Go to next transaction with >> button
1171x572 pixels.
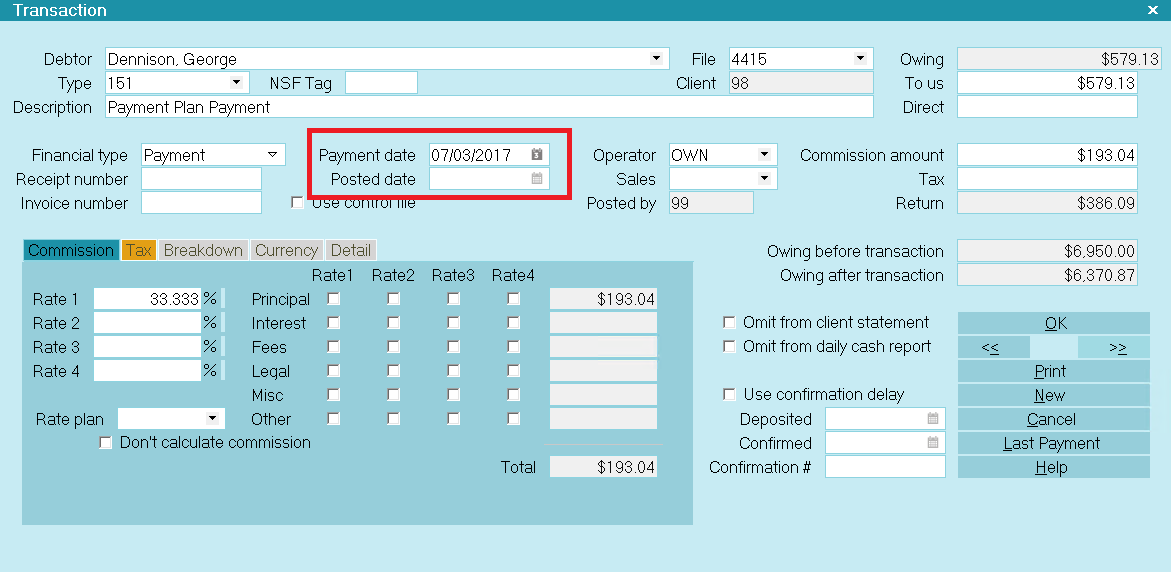tap(1114, 347)
